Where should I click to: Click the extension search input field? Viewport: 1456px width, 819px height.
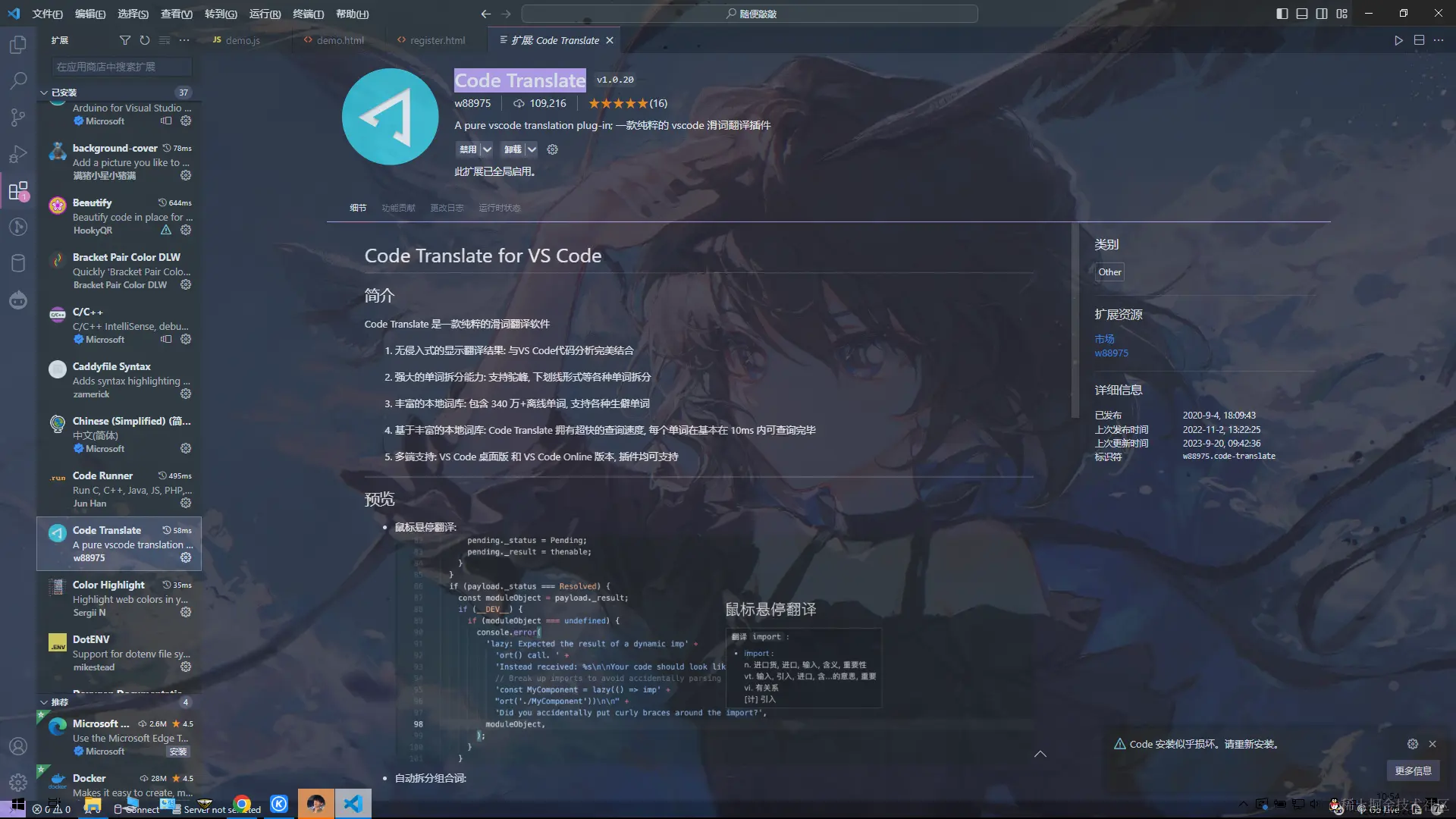coord(122,67)
